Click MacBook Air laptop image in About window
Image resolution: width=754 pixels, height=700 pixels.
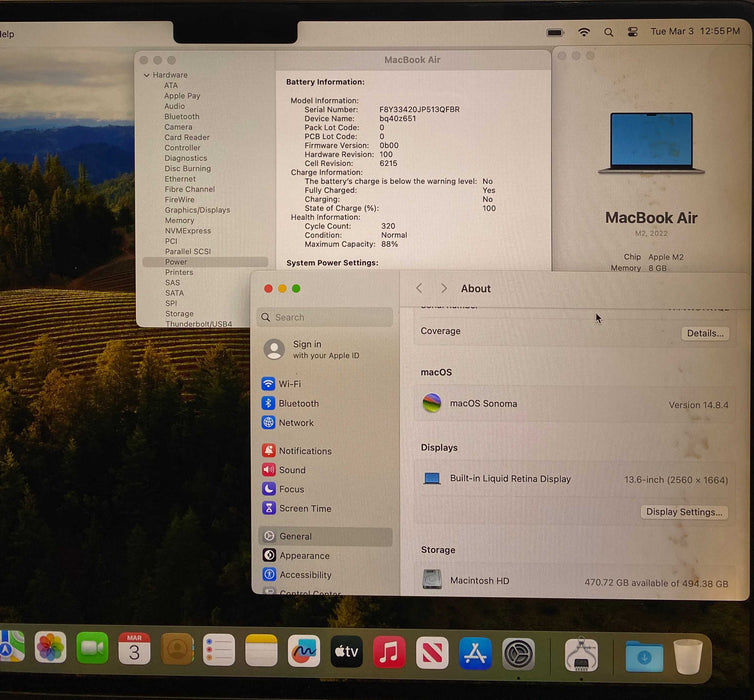click(652, 143)
